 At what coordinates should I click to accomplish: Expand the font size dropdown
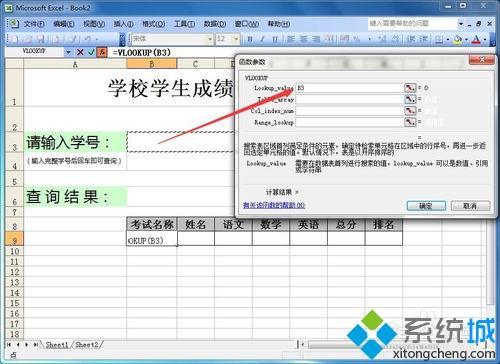coord(236,39)
